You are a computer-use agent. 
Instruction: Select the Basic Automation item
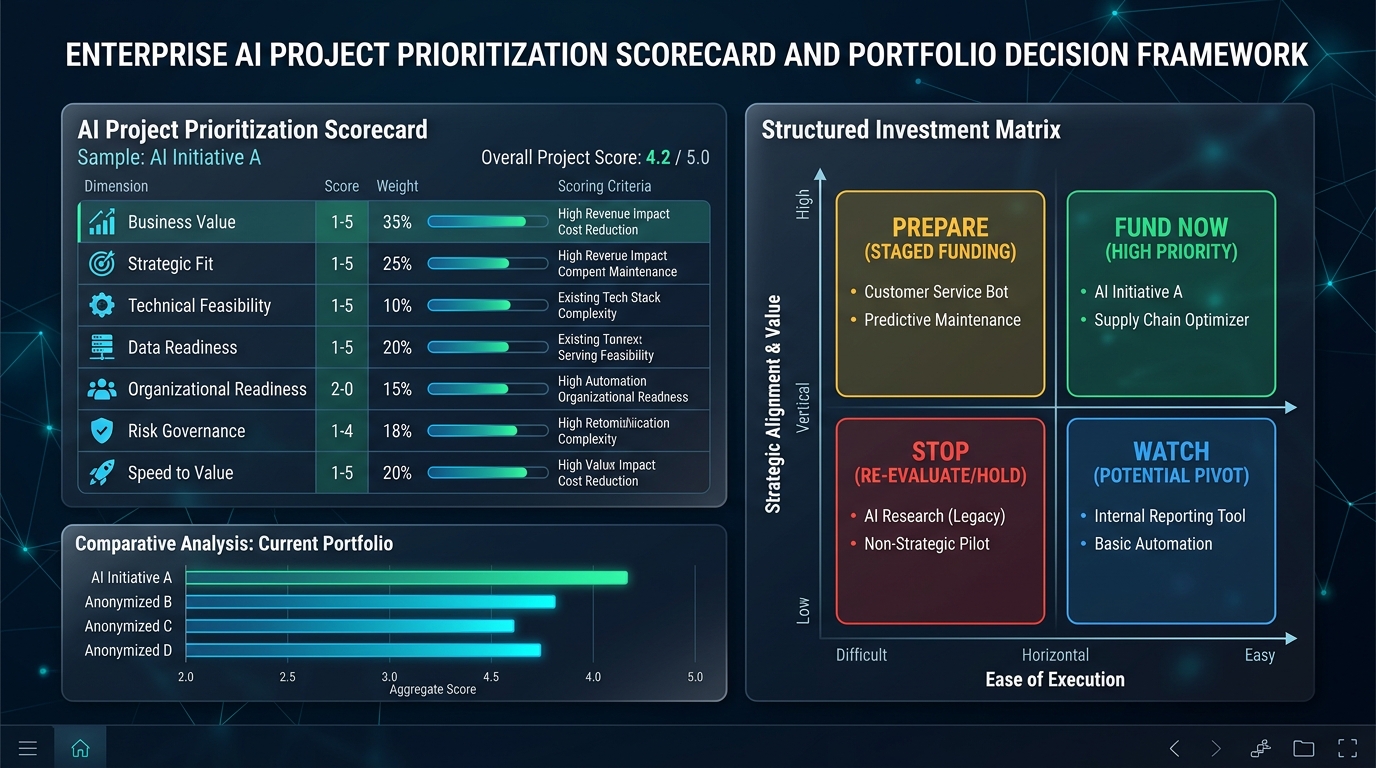pos(1153,544)
